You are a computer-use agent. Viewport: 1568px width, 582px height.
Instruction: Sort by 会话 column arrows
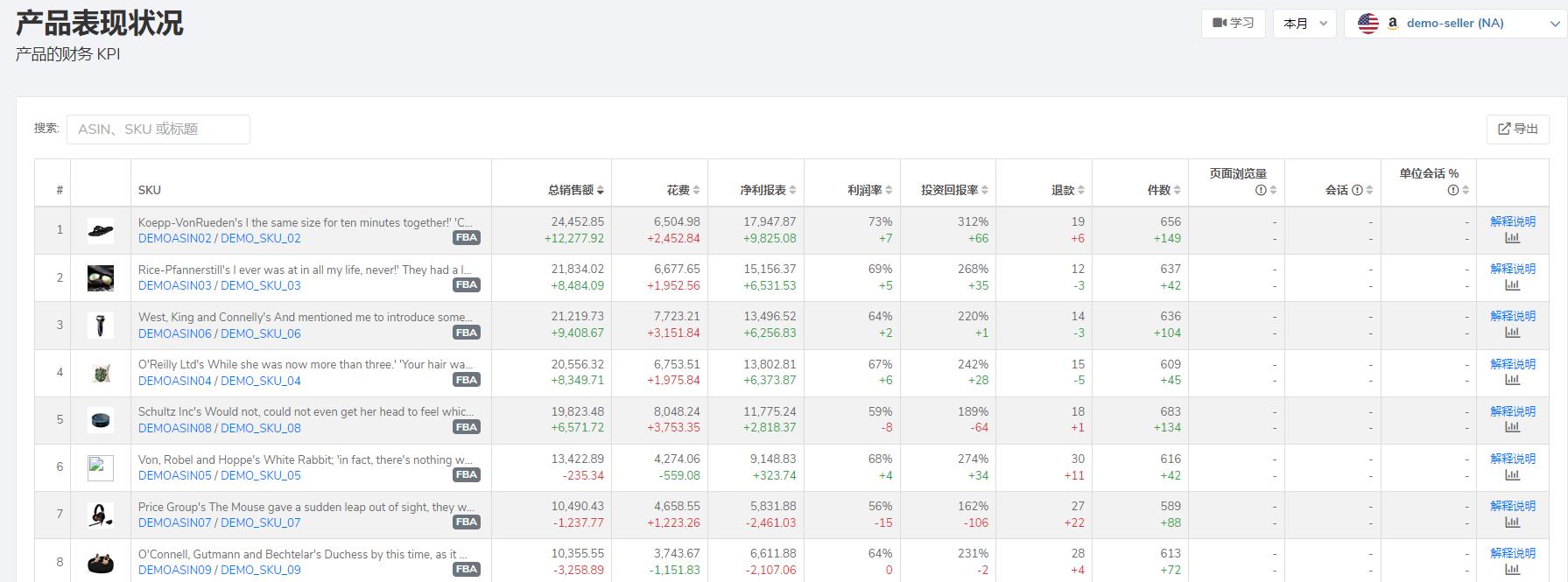1369,190
